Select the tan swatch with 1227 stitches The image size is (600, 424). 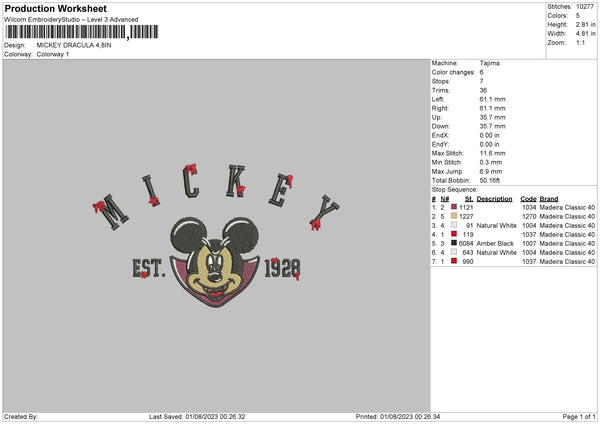click(x=454, y=215)
